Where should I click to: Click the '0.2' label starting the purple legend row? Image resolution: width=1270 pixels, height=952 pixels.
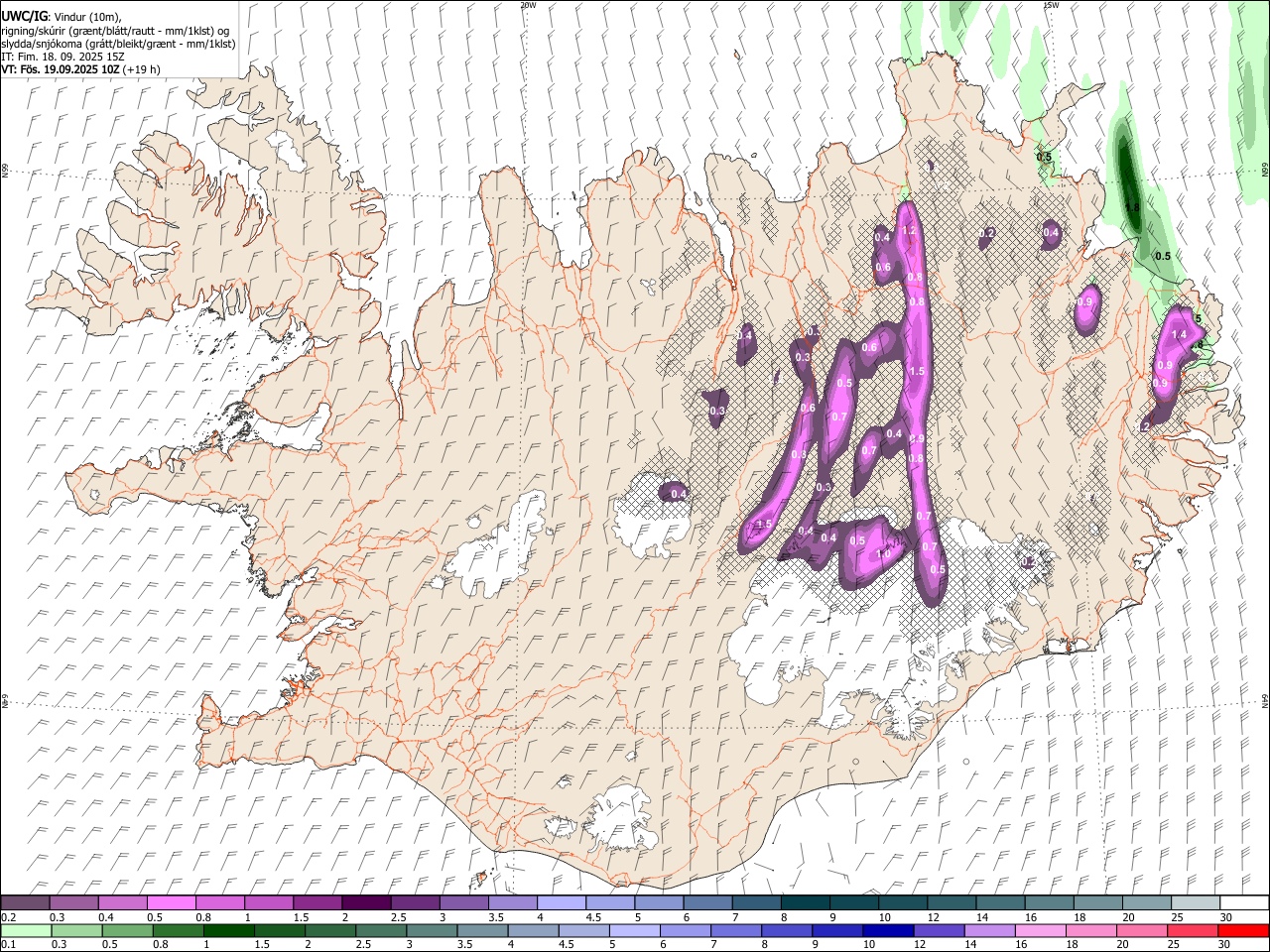(8, 917)
